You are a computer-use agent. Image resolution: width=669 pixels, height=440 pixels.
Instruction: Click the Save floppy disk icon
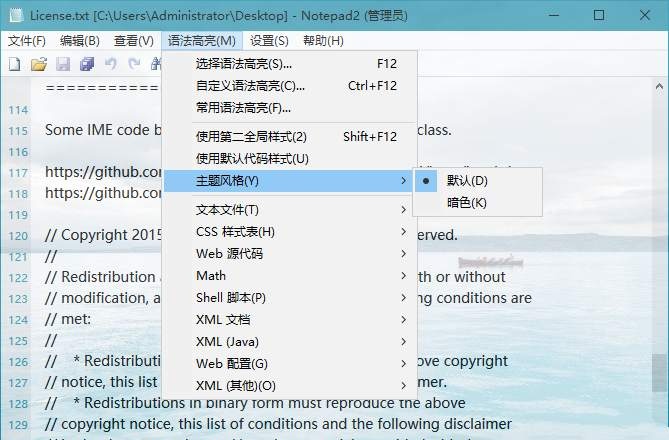(x=63, y=64)
